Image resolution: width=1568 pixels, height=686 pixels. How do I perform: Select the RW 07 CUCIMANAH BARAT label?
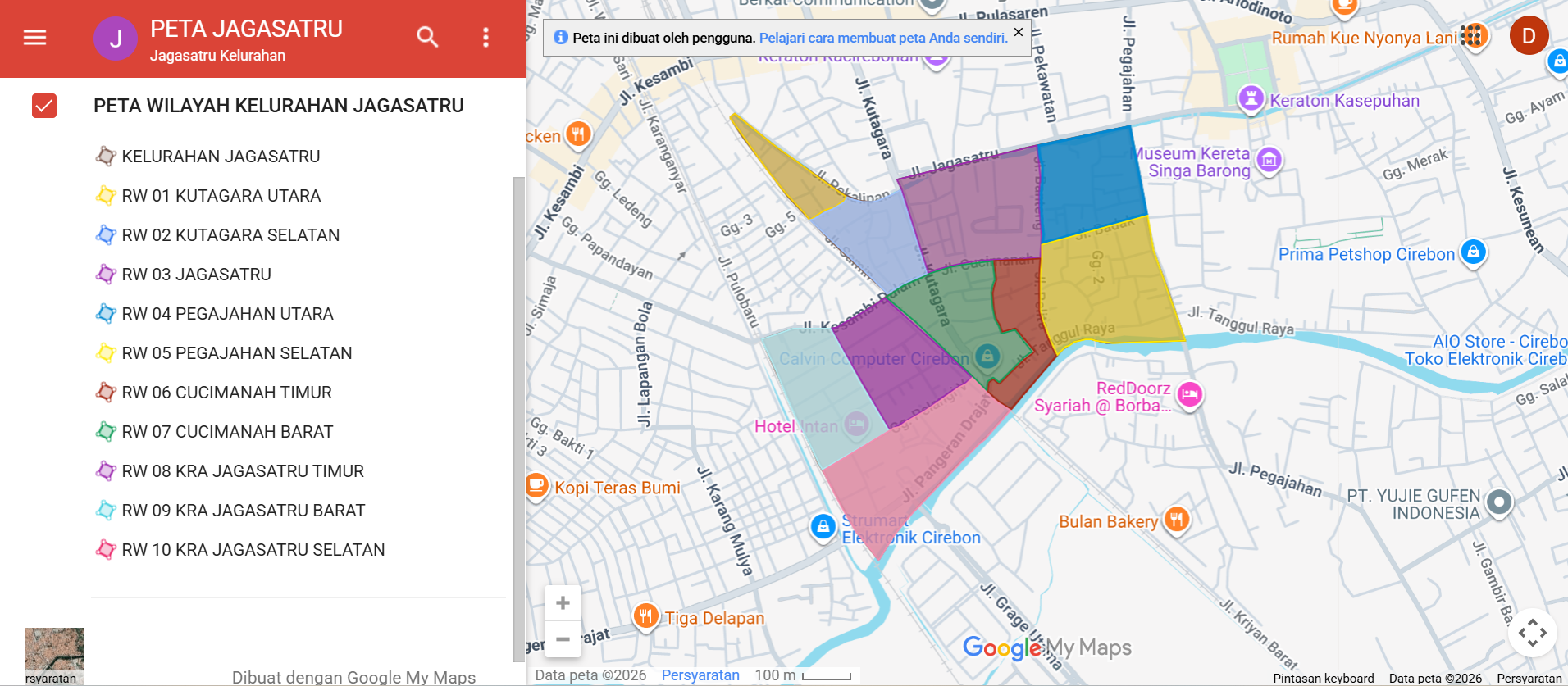228,432
